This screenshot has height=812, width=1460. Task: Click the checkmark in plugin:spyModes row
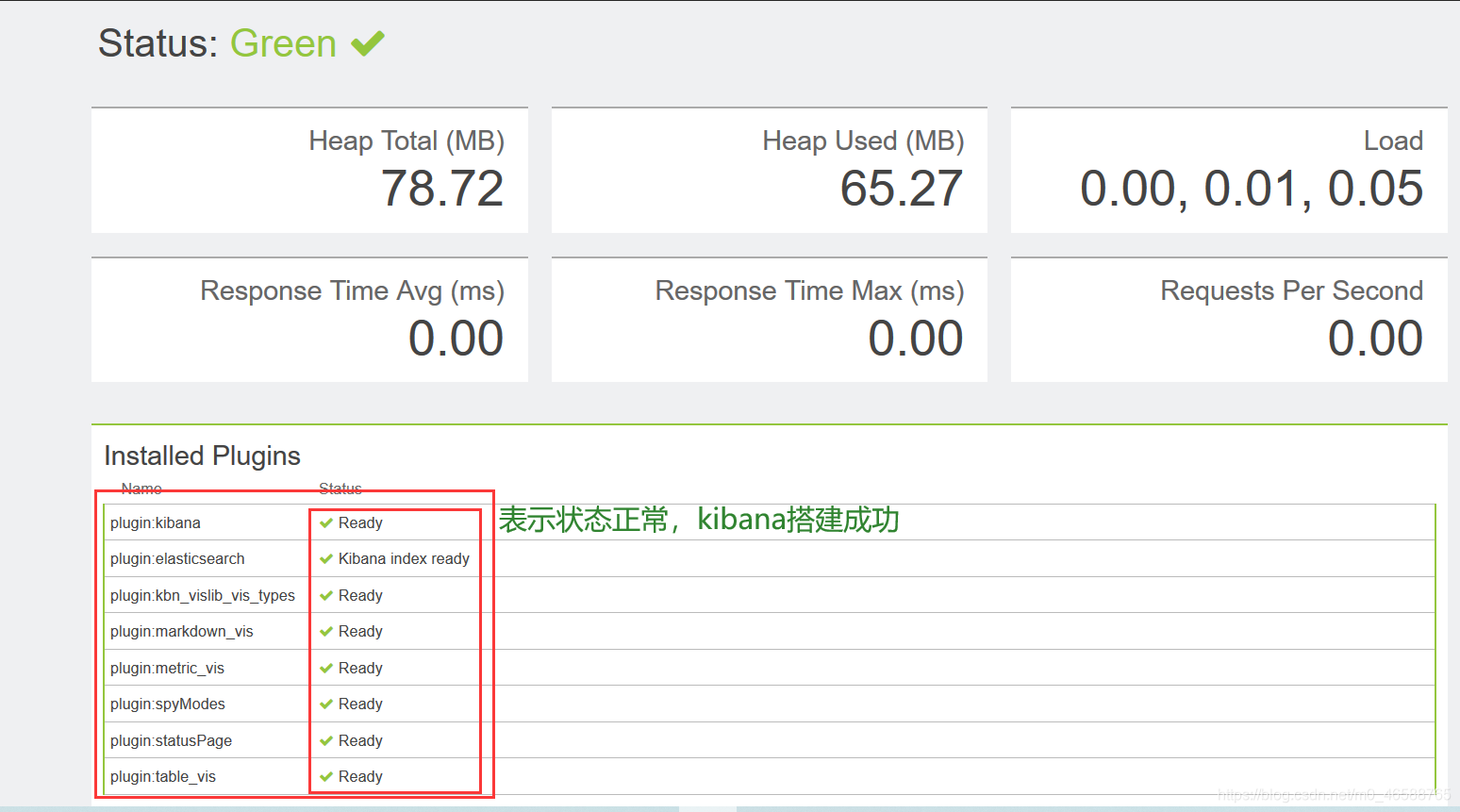(326, 704)
